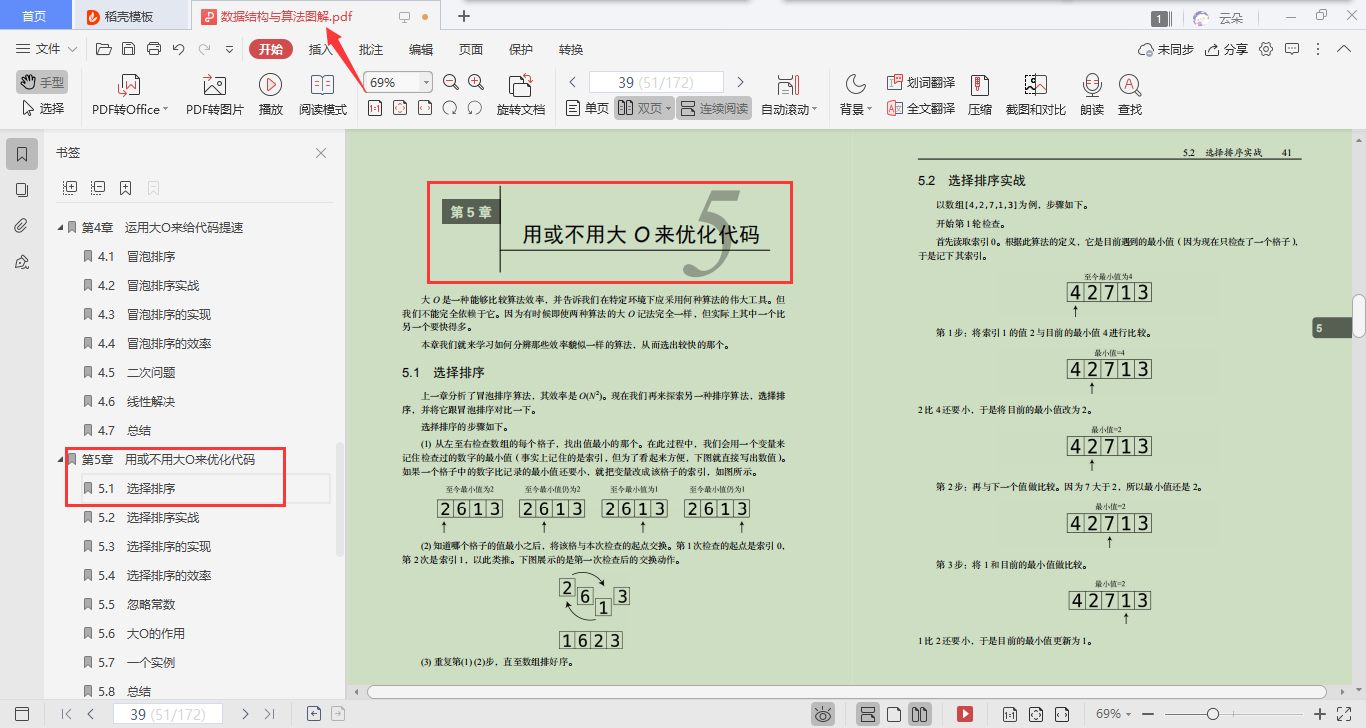Open the thumbnails panel sidebar icon
This screenshot has height=728, width=1366.
tap(22, 190)
